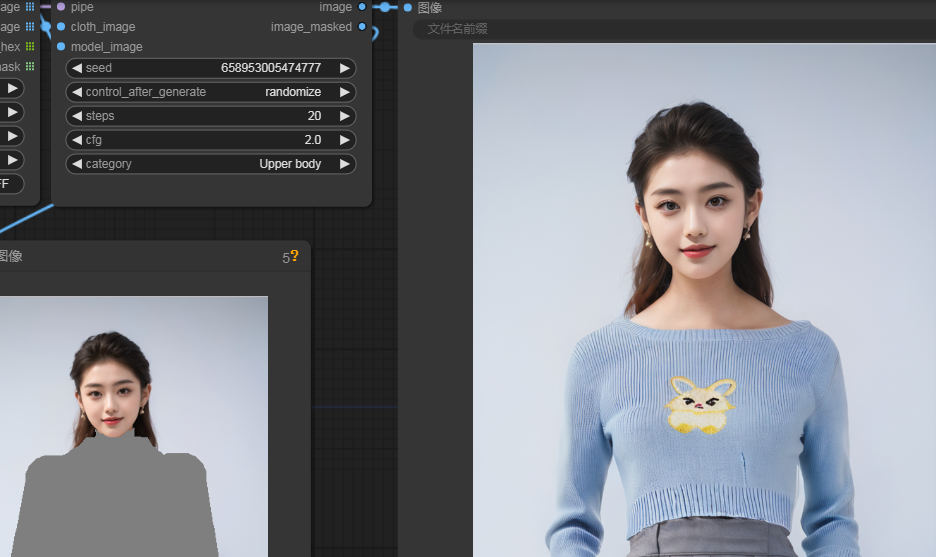Click the green grid icon next to hex

(x=30, y=47)
